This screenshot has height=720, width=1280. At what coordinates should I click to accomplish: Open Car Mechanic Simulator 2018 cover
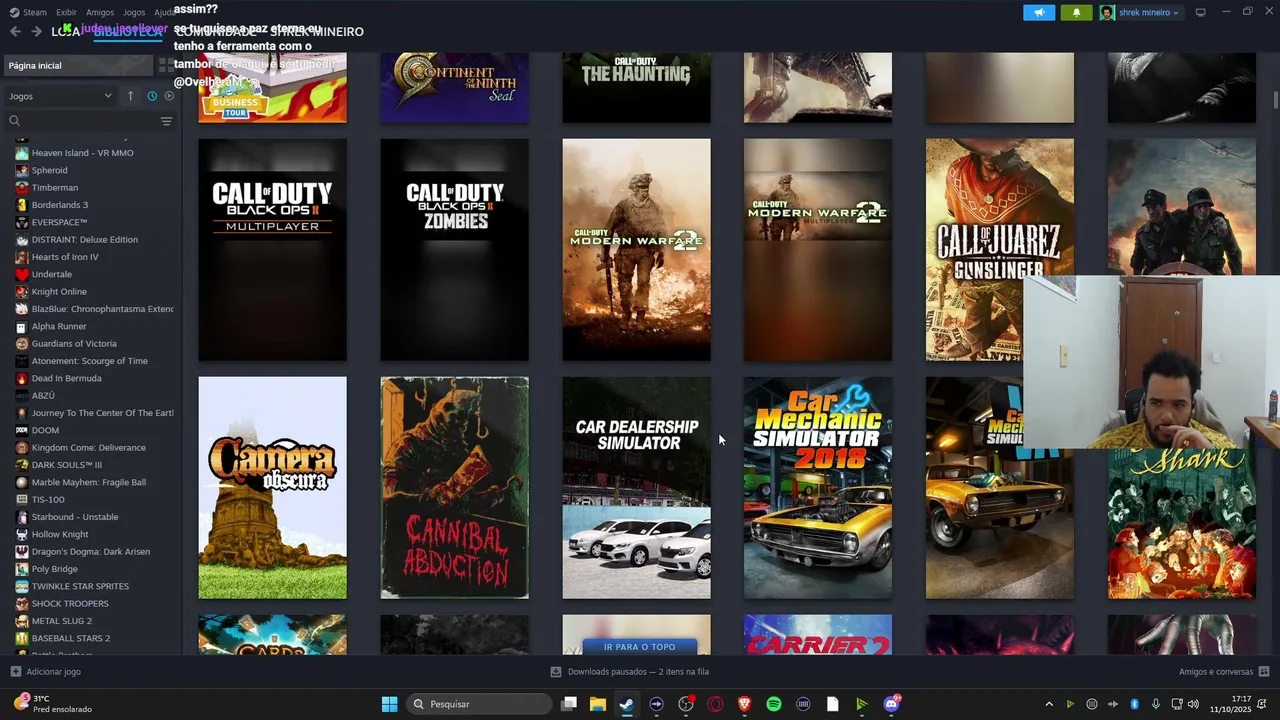tap(817, 488)
